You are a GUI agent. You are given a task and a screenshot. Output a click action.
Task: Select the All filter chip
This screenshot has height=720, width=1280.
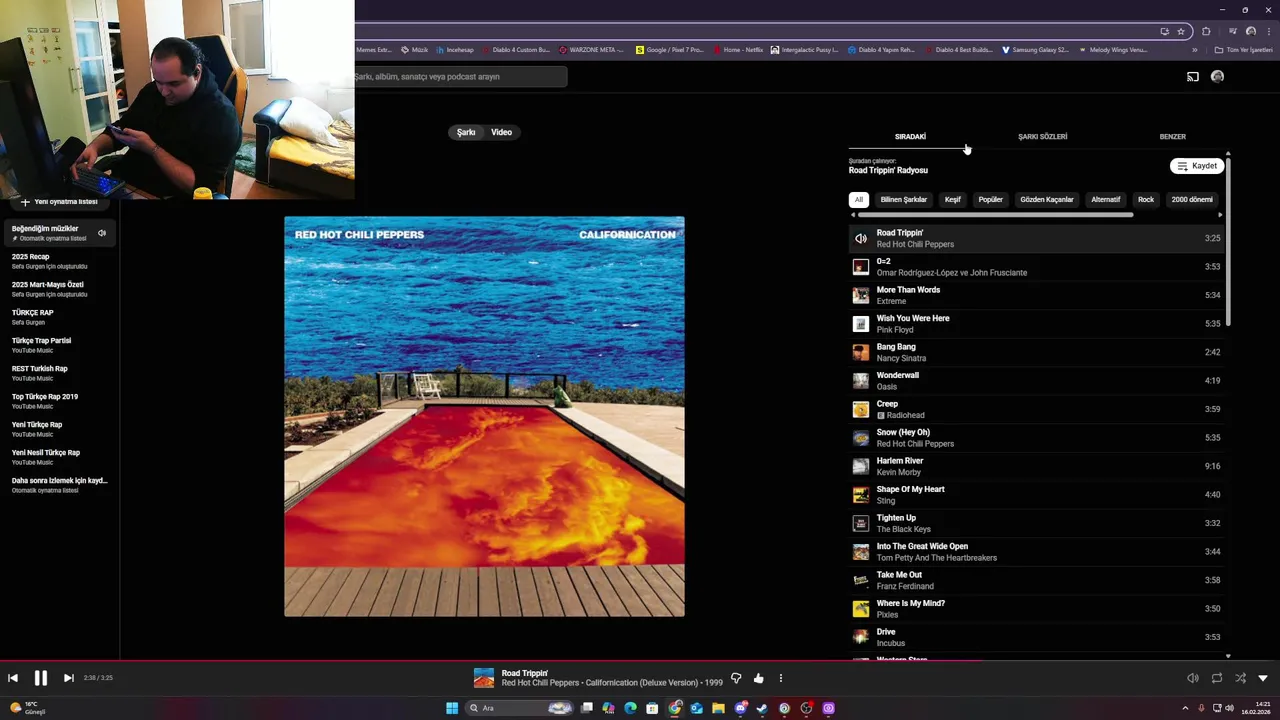tap(858, 199)
